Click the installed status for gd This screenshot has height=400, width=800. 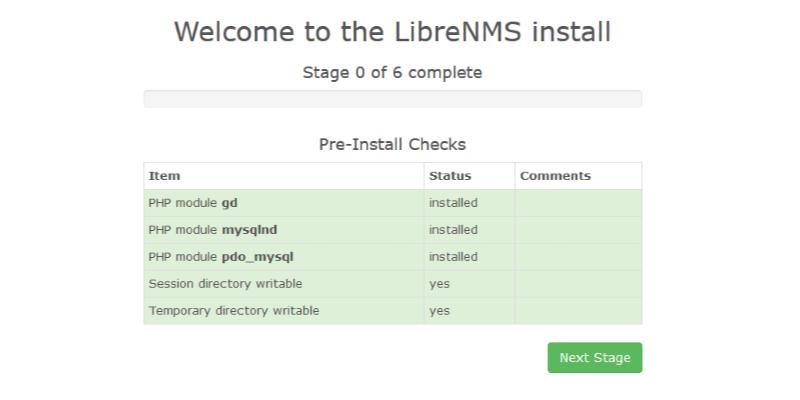(x=453, y=203)
